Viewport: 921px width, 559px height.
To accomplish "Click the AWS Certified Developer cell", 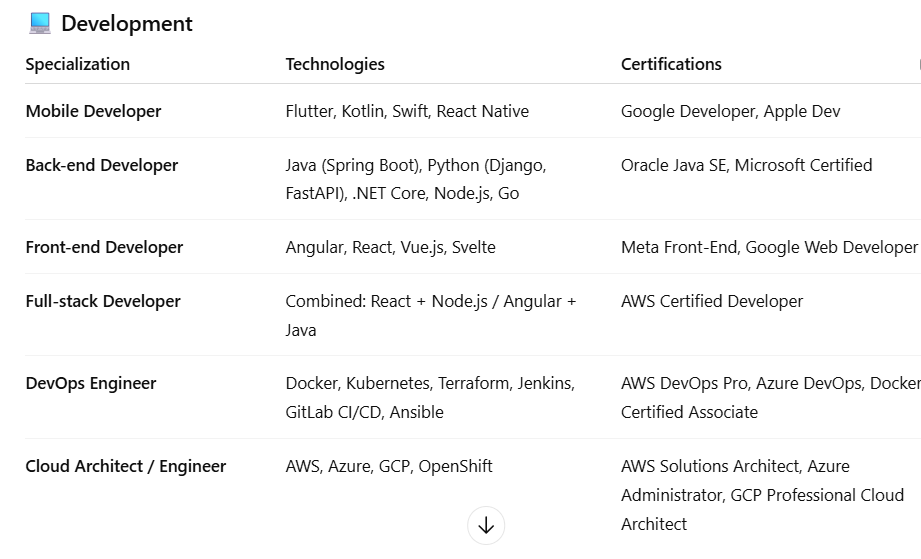I will (x=712, y=301).
